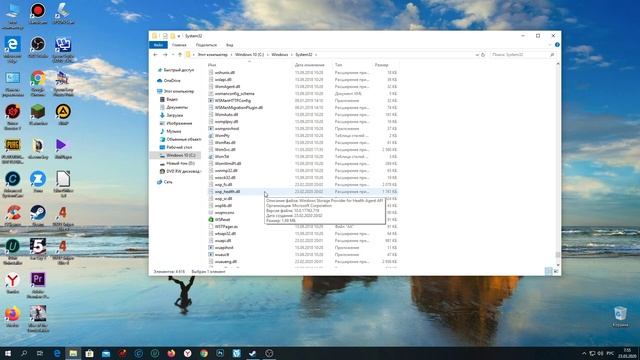Image resolution: width=640 pixels, height=360 pixels.
Task: Click the Windows Start button
Action: (8, 353)
